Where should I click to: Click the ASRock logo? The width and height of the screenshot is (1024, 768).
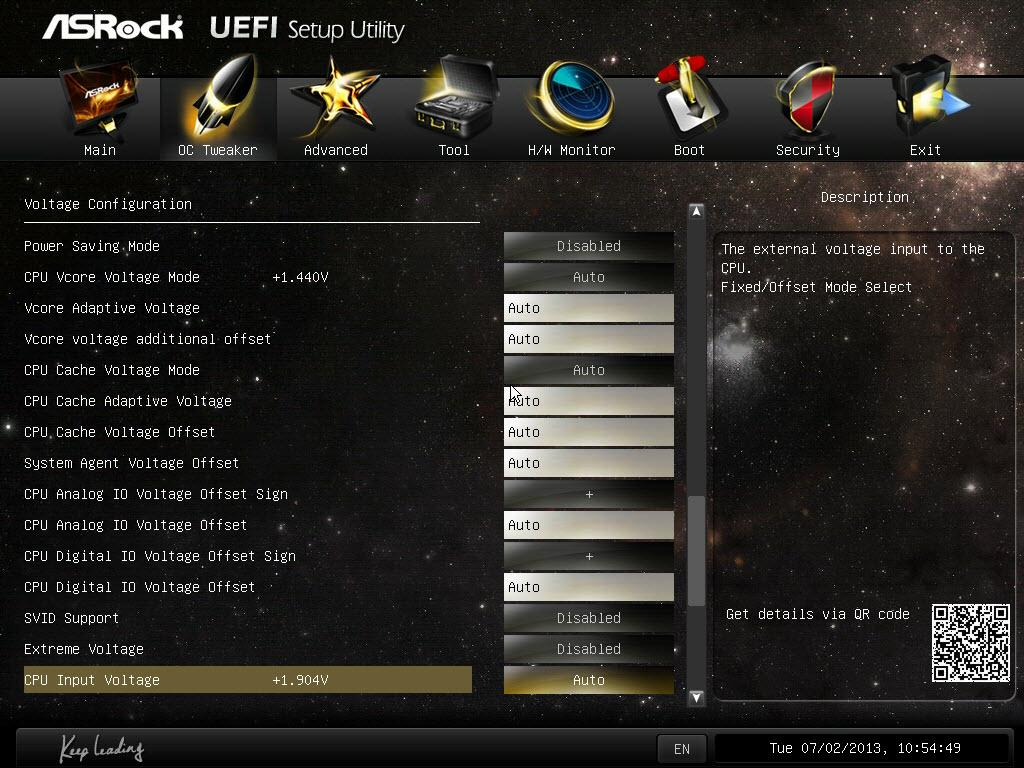113,27
